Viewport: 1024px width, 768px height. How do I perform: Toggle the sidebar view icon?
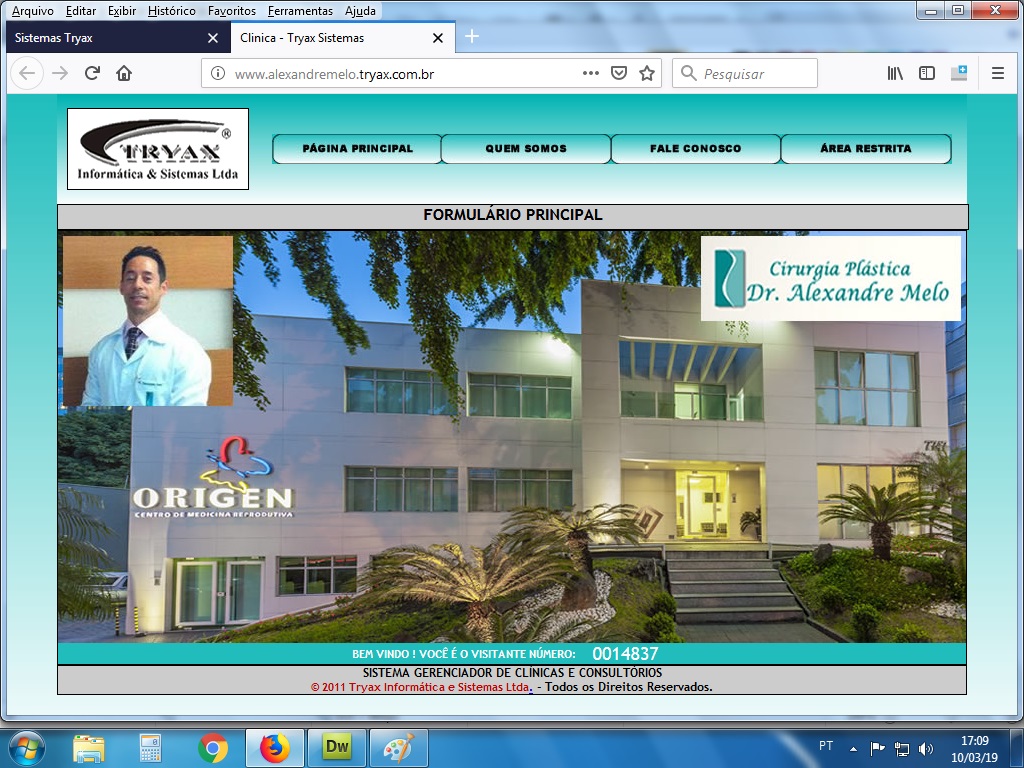927,73
